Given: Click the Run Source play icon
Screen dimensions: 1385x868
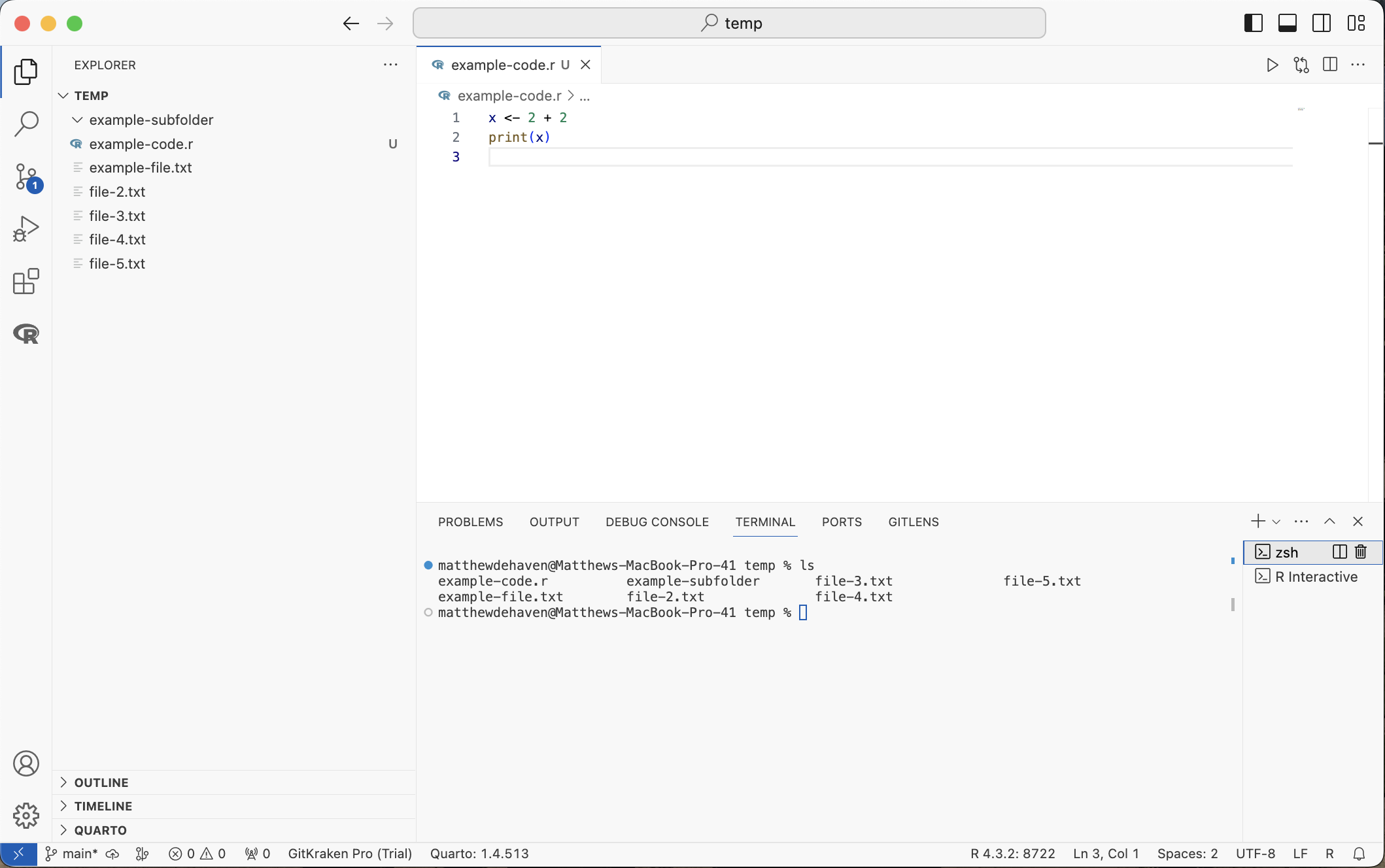Looking at the screenshot, I should click(x=1272, y=65).
